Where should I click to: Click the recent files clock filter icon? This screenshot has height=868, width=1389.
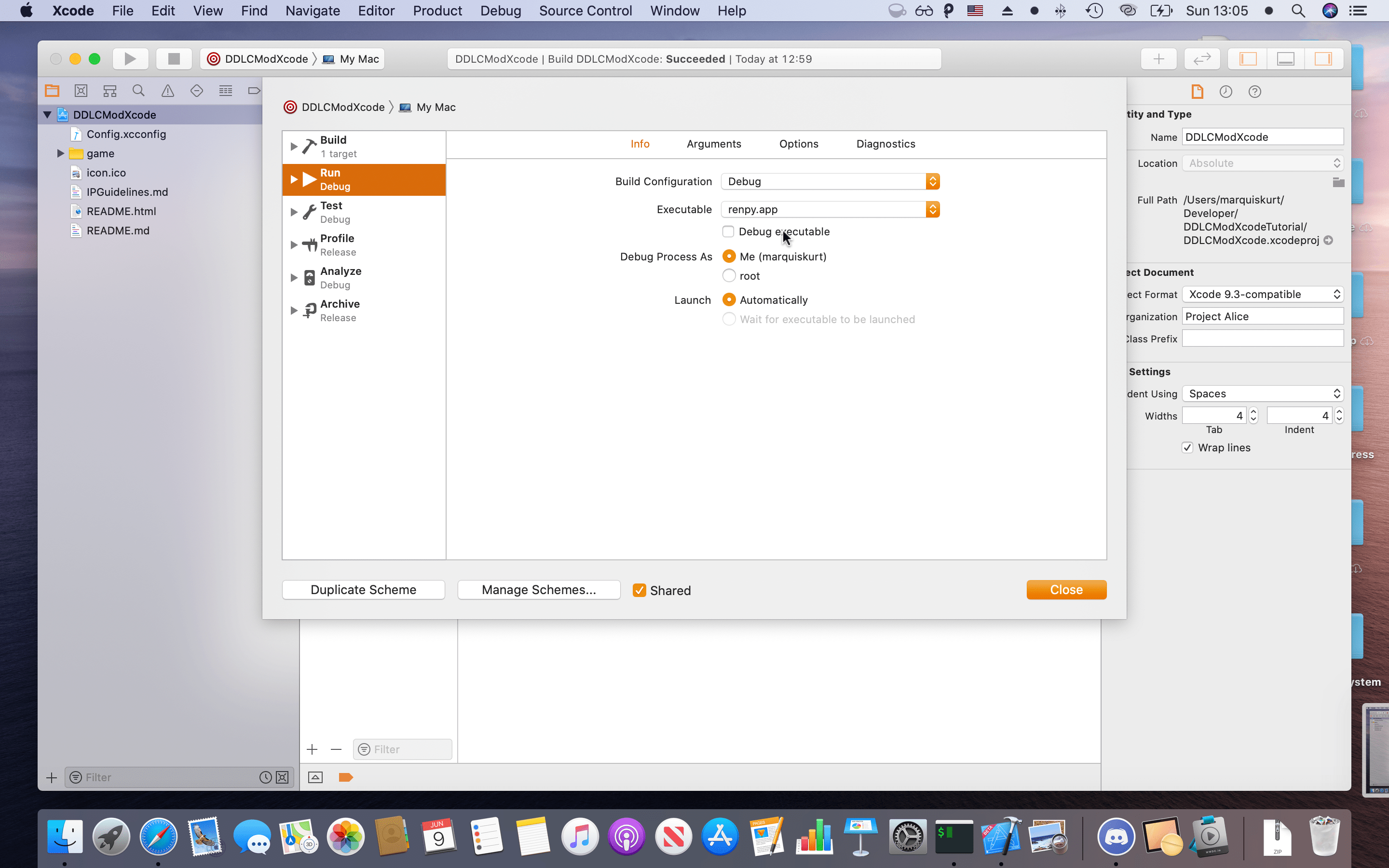coord(265,777)
